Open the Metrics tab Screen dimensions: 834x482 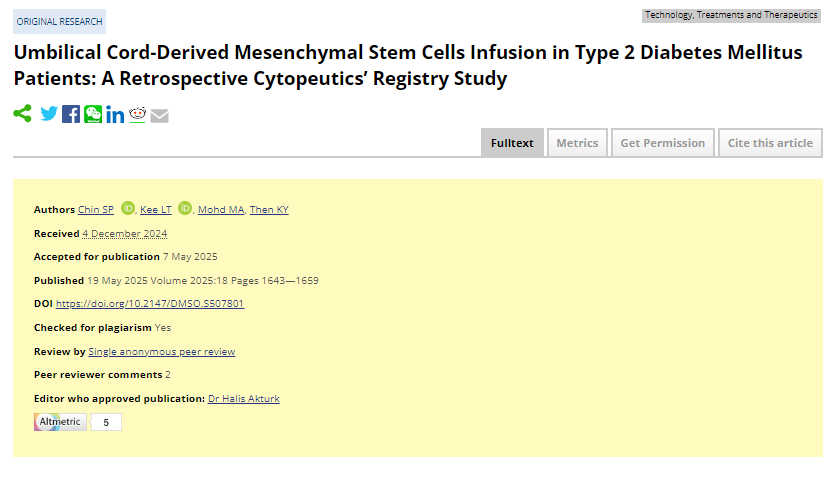[577, 143]
